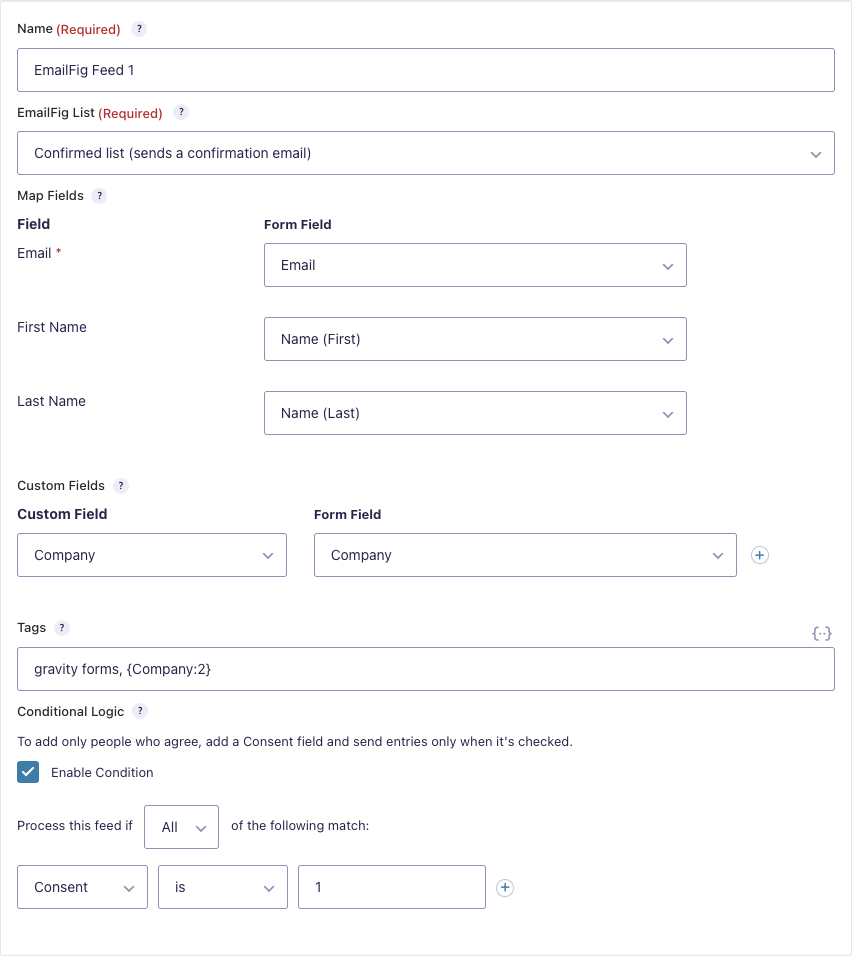The image size is (852, 956).
Task: Click the 'Form Field' heading under Custom Fields
Action: (x=348, y=515)
